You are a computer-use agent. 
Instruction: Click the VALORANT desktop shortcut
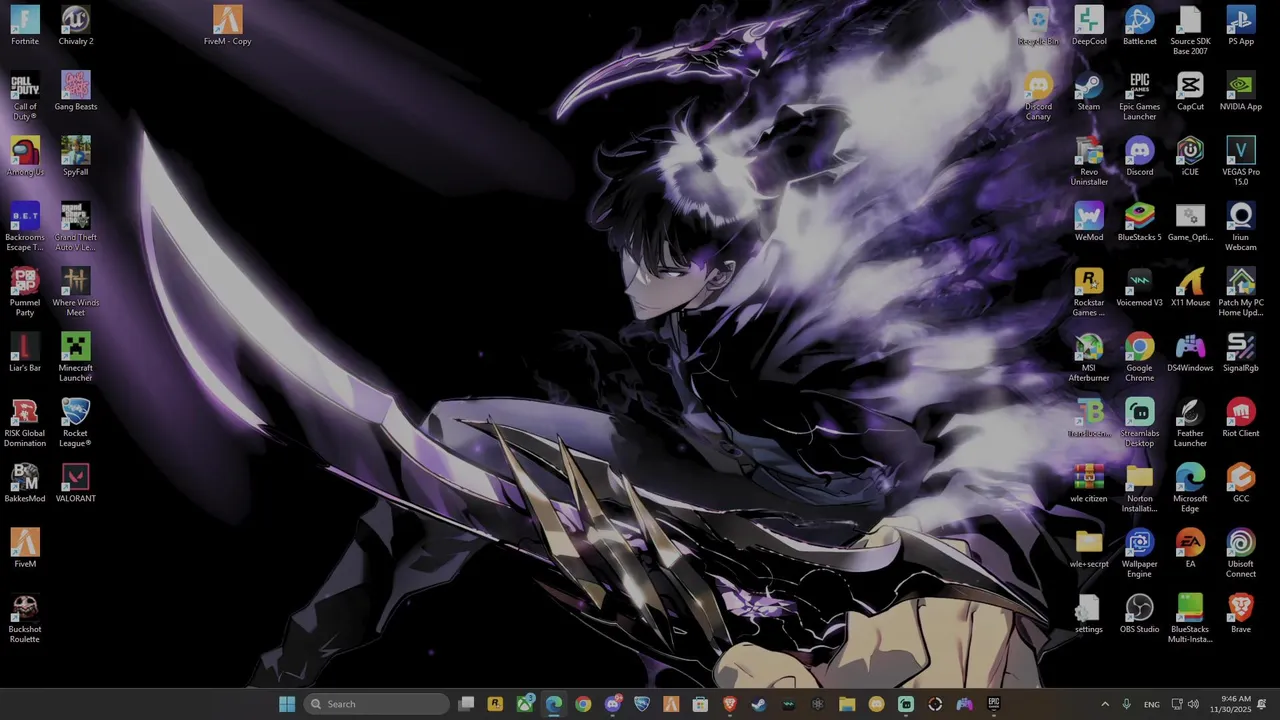pyautogui.click(x=76, y=483)
